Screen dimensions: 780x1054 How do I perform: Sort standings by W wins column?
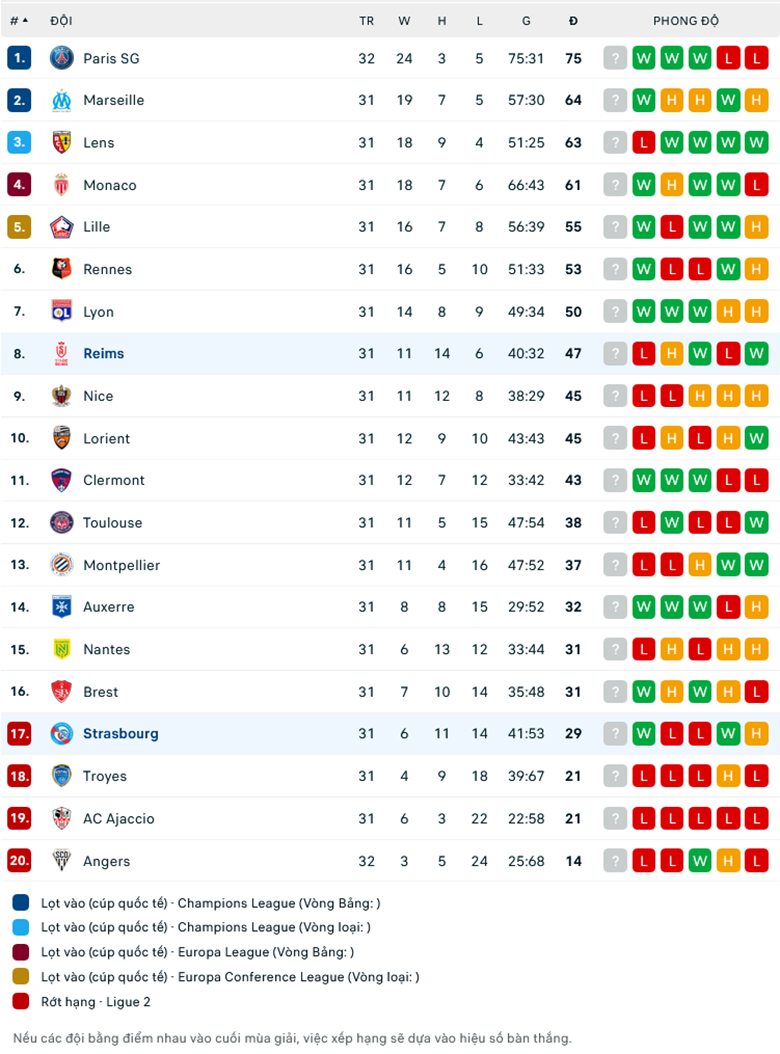click(x=404, y=20)
